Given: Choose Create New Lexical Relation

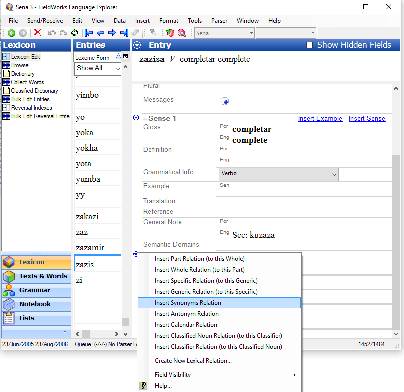Looking at the screenshot, I should coord(219,361).
